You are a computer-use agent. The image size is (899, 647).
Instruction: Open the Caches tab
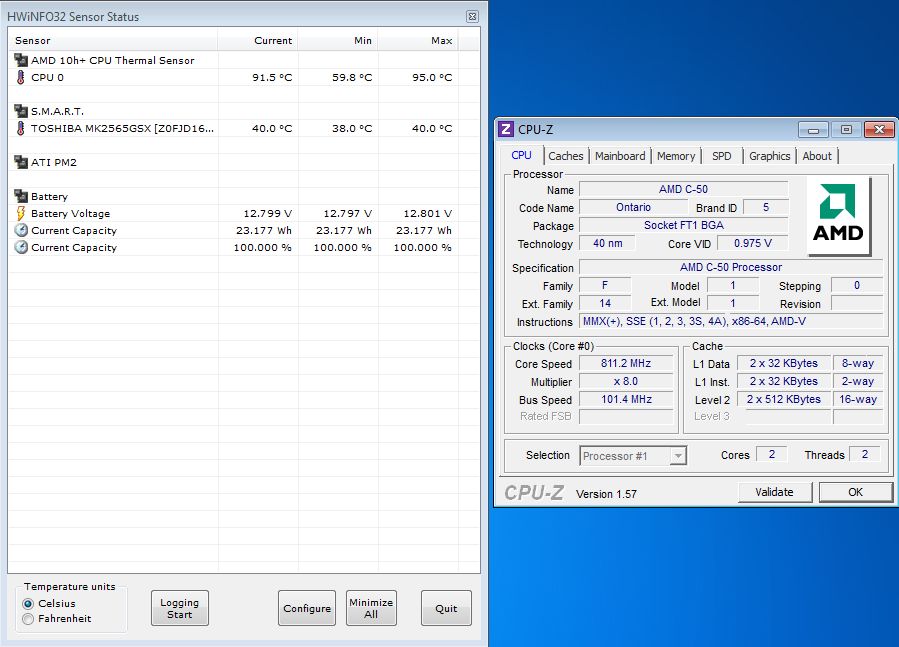(x=565, y=156)
